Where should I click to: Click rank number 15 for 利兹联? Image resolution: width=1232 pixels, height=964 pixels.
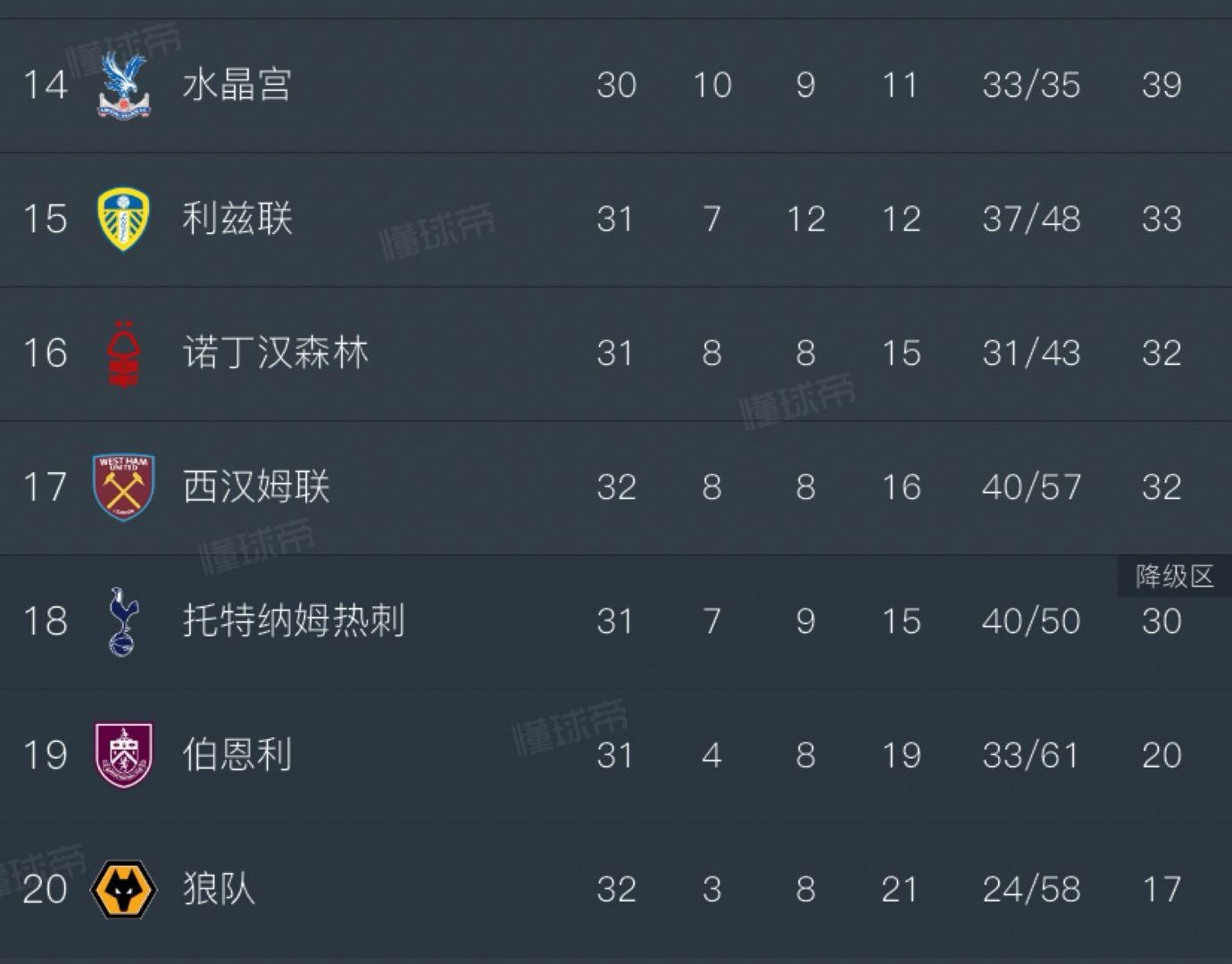point(45,219)
